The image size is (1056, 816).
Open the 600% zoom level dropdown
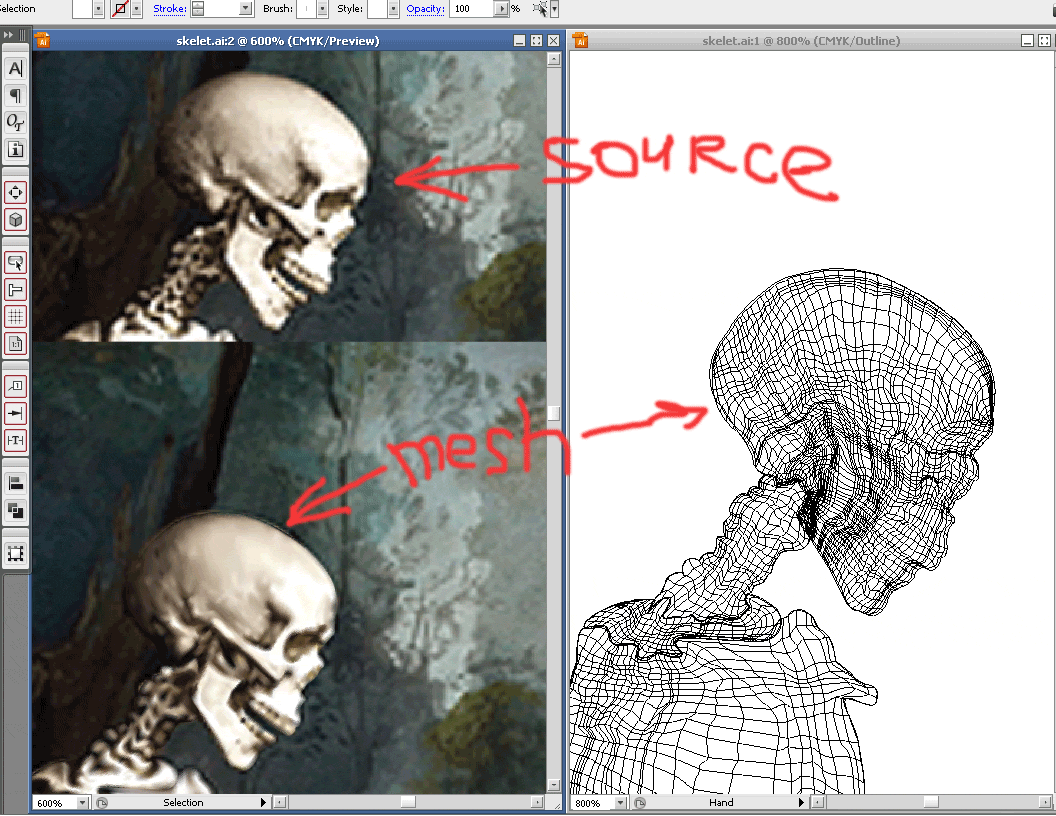[83, 803]
